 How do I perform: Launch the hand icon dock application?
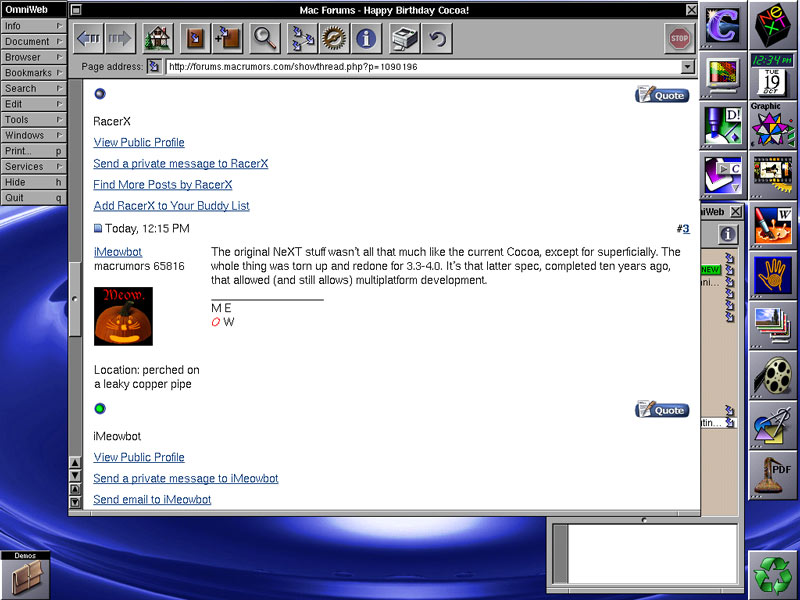773,275
